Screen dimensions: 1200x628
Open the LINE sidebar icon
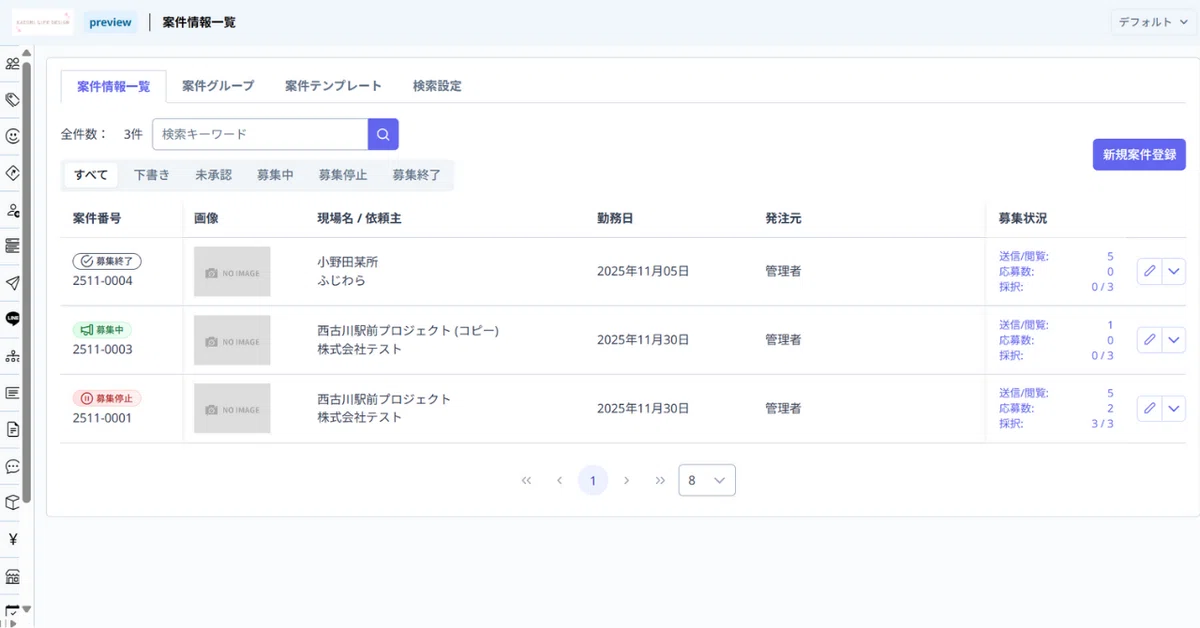pos(13,319)
